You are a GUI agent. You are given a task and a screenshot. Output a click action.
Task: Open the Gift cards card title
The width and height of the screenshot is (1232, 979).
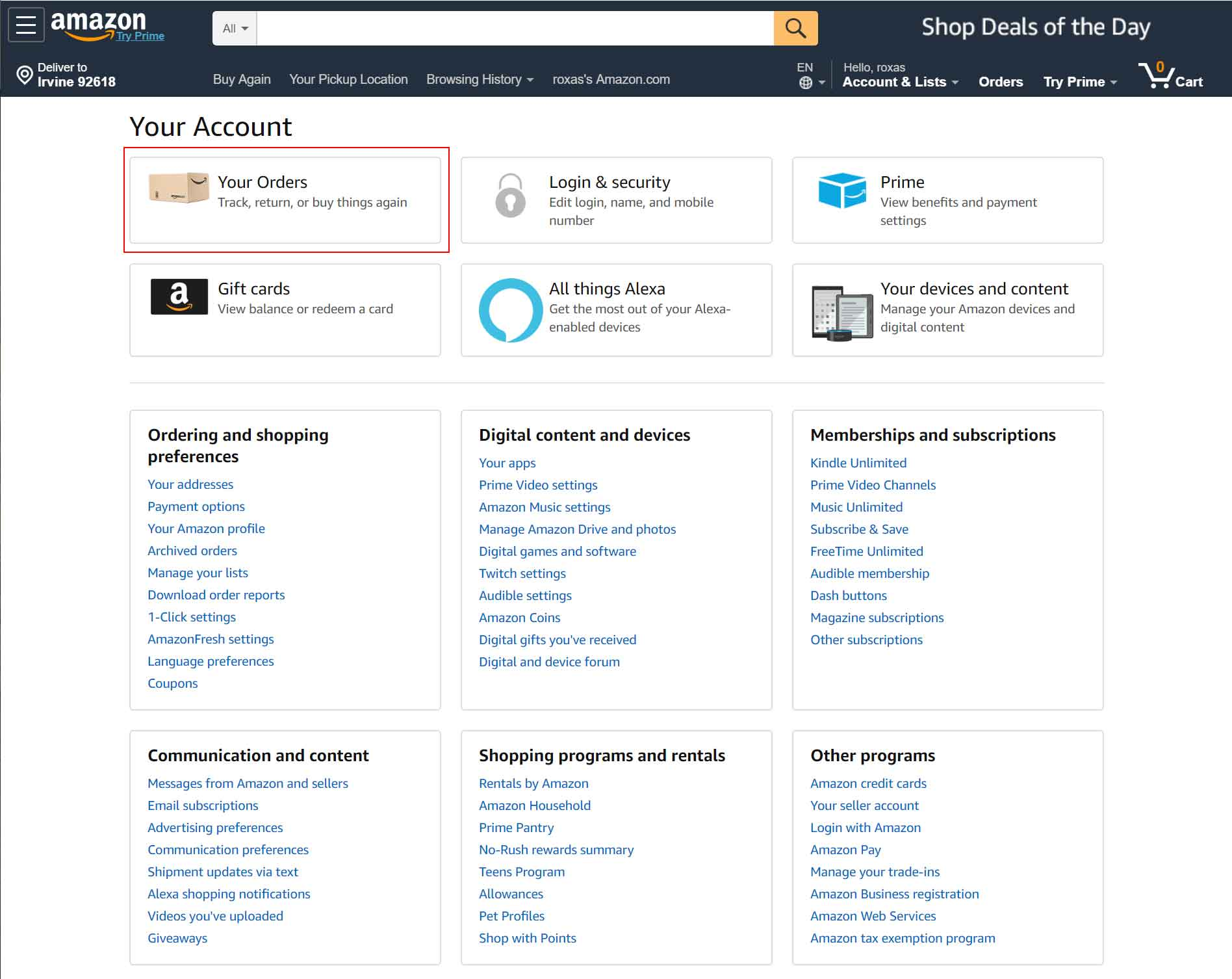pos(253,289)
